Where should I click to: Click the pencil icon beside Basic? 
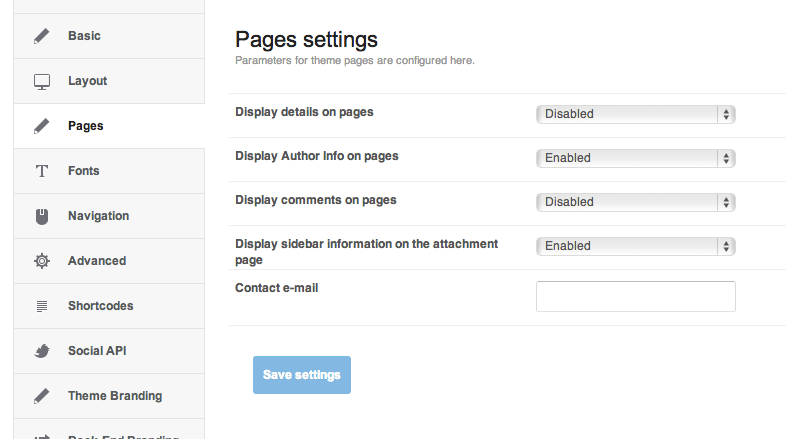pyautogui.click(x=42, y=36)
